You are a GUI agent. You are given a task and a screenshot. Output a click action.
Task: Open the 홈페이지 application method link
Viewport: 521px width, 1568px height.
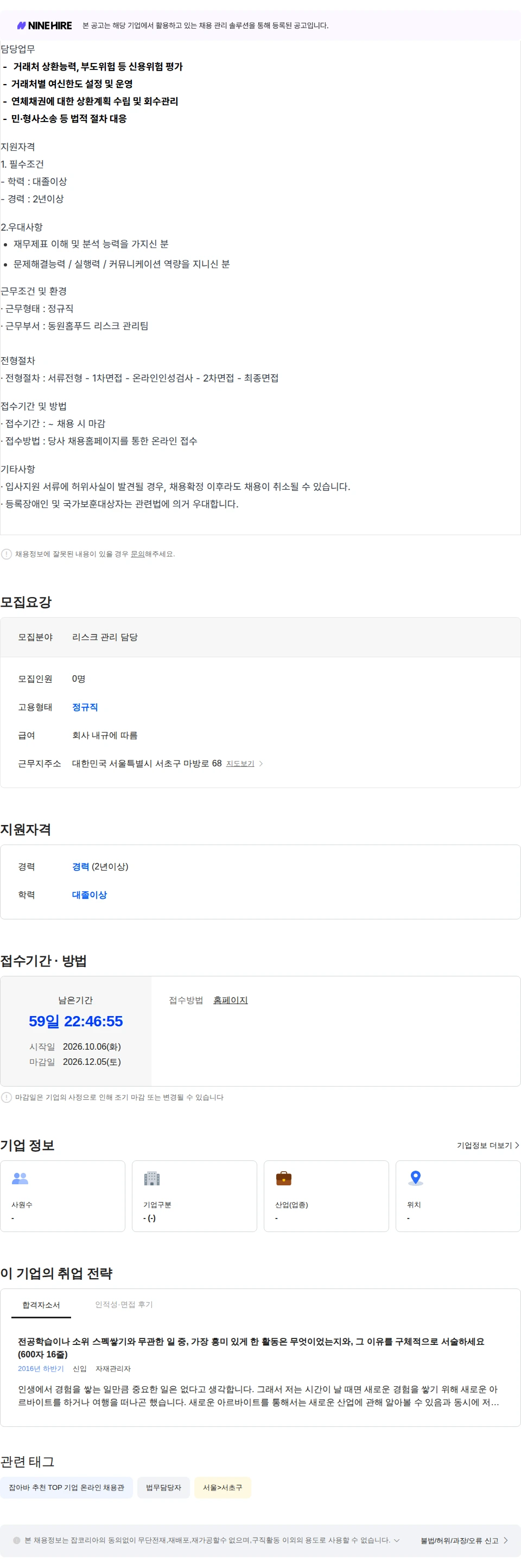(x=230, y=1000)
